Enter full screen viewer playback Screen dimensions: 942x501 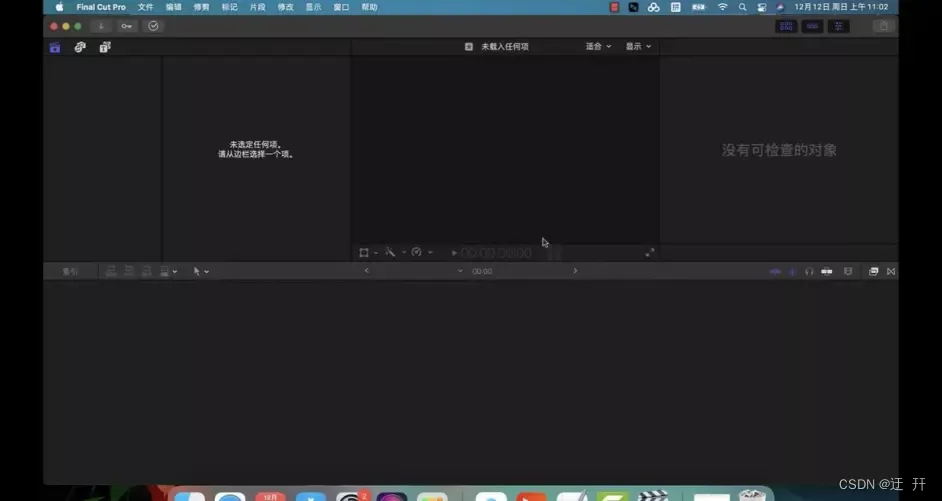649,253
